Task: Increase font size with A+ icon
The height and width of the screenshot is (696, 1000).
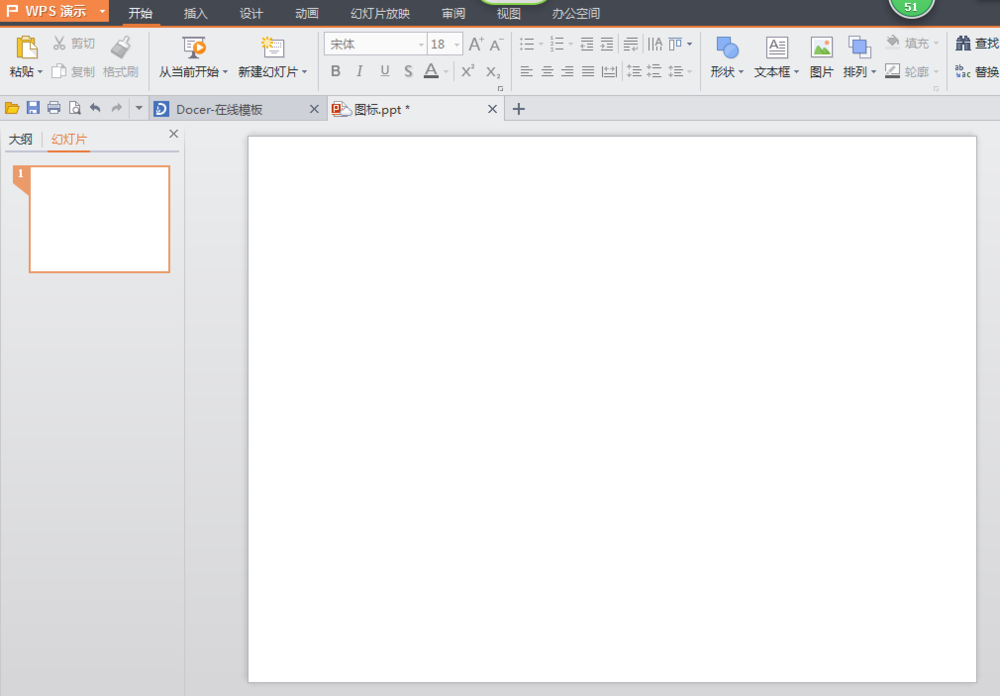Action: point(476,44)
